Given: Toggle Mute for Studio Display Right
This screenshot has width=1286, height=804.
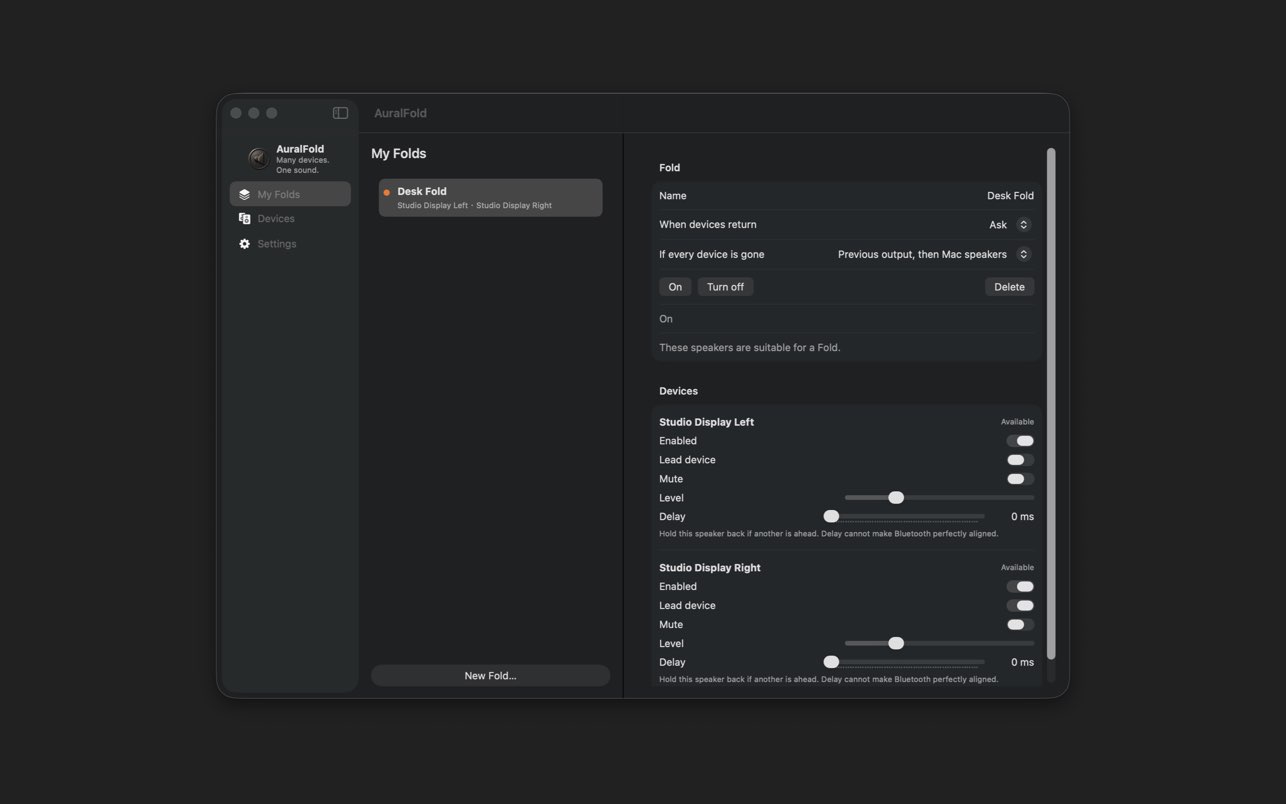Looking at the screenshot, I should [1020, 625].
